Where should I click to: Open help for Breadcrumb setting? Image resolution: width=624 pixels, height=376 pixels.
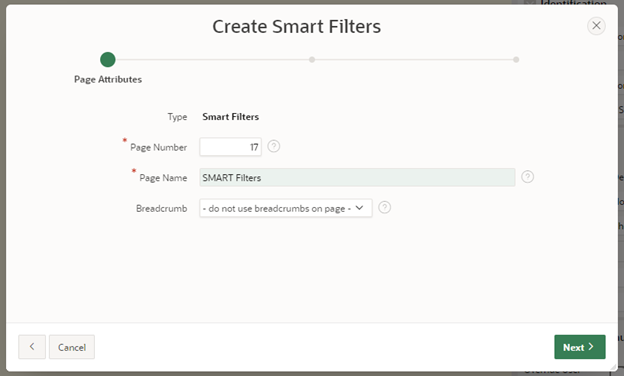point(384,207)
